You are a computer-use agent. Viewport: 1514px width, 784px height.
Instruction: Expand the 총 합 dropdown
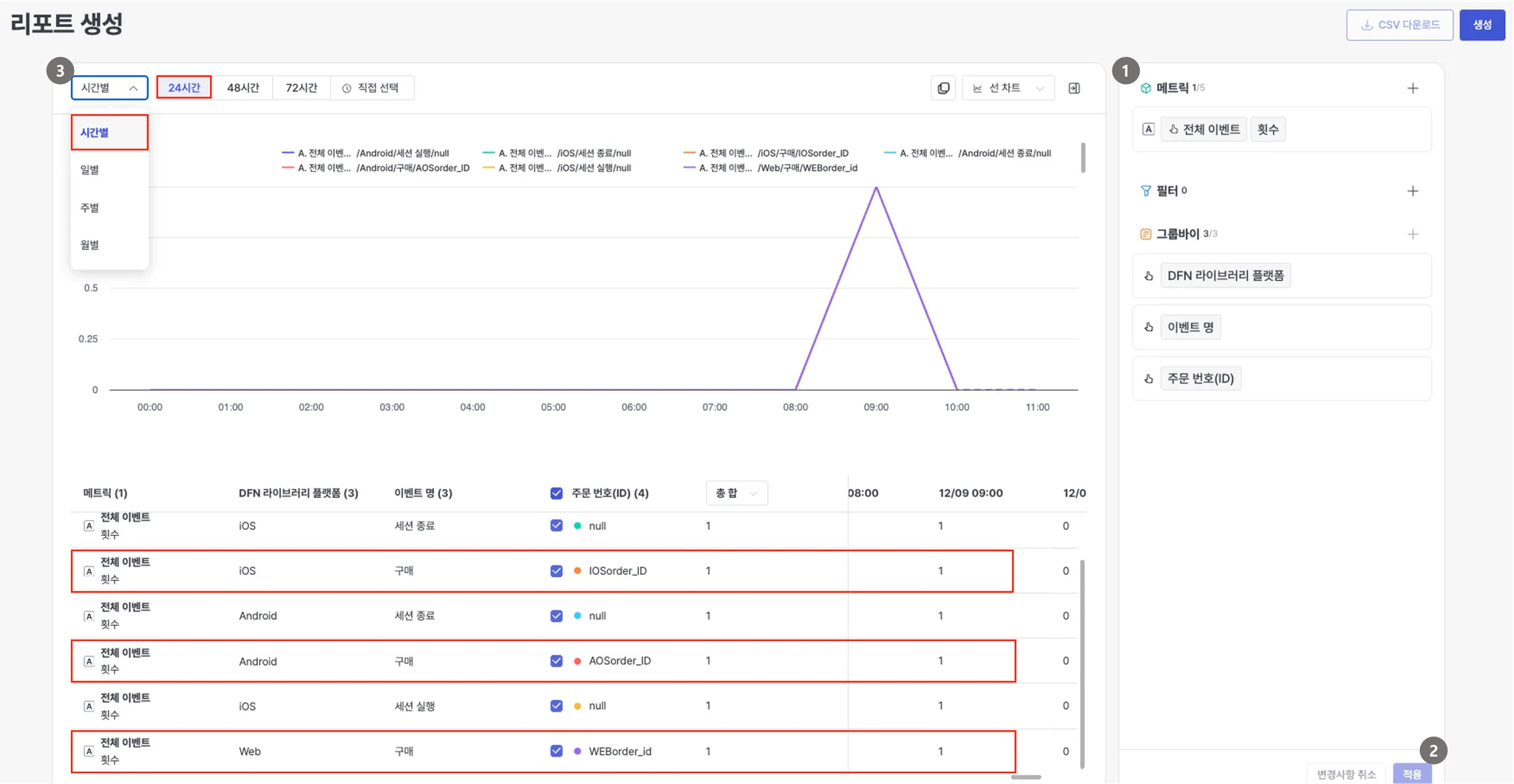click(736, 493)
